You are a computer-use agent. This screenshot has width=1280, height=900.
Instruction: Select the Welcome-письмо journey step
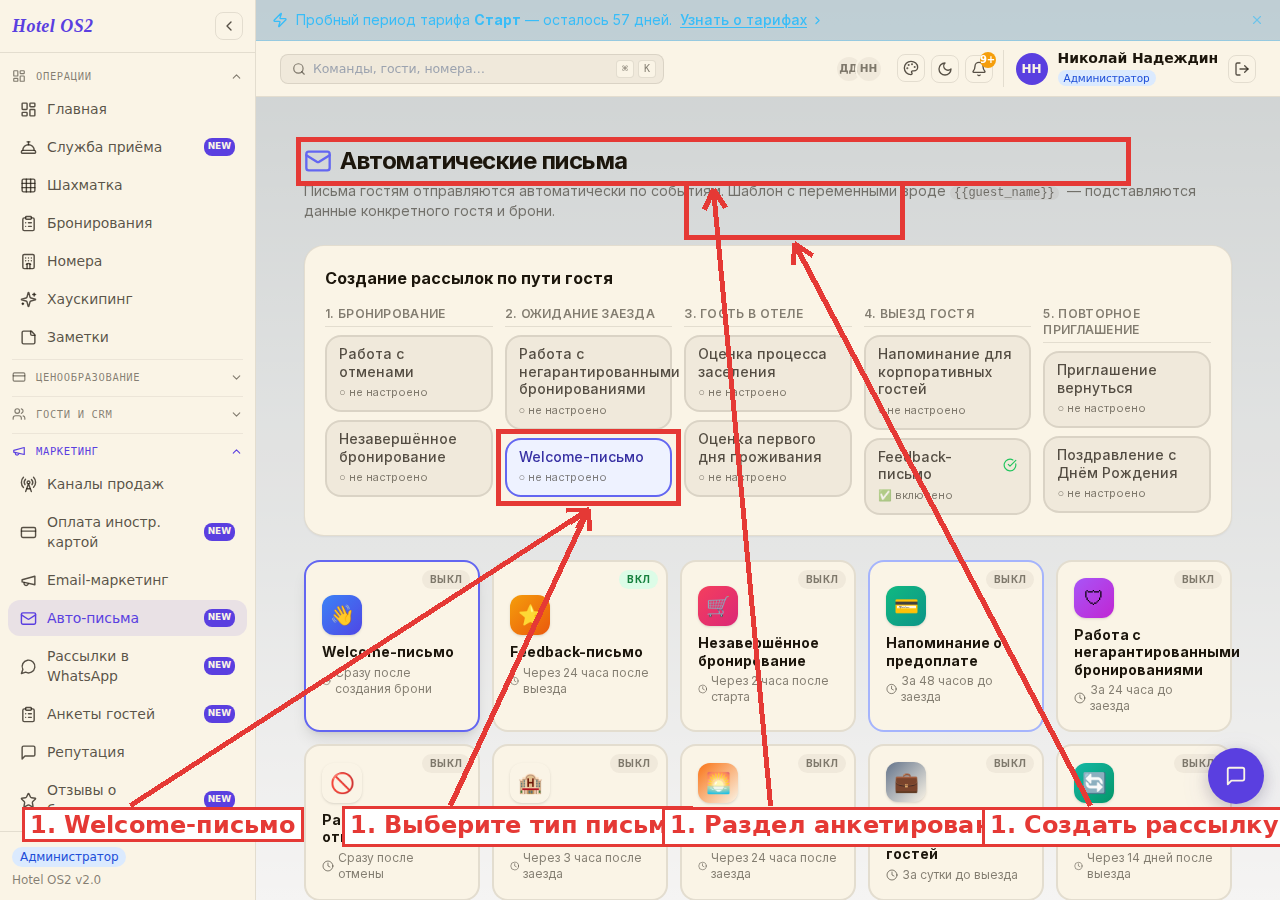588,467
